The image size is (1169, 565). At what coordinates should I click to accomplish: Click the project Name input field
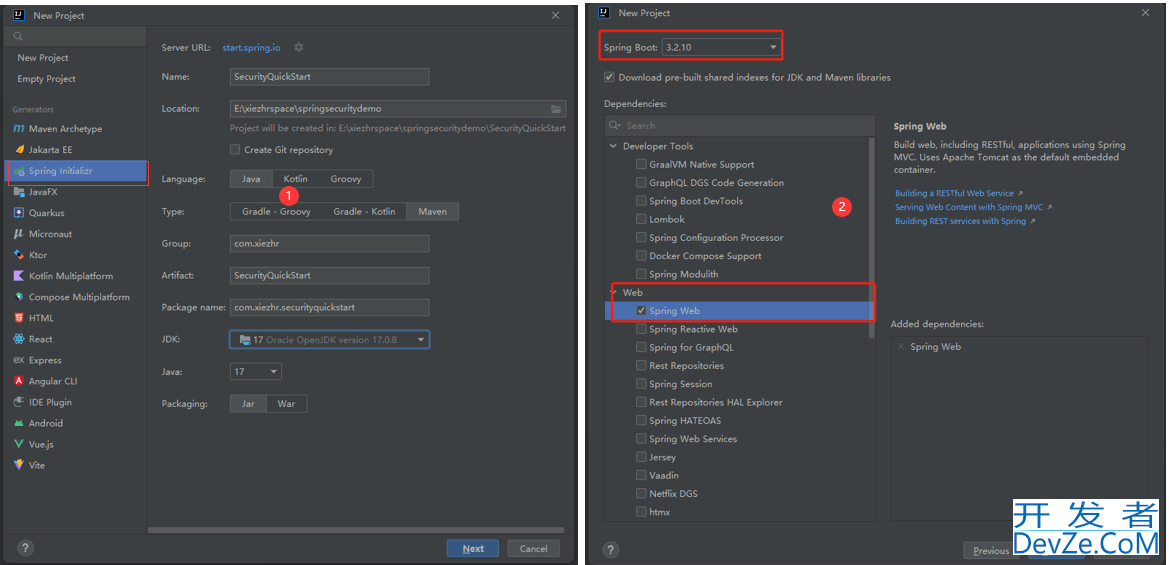click(330, 77)
